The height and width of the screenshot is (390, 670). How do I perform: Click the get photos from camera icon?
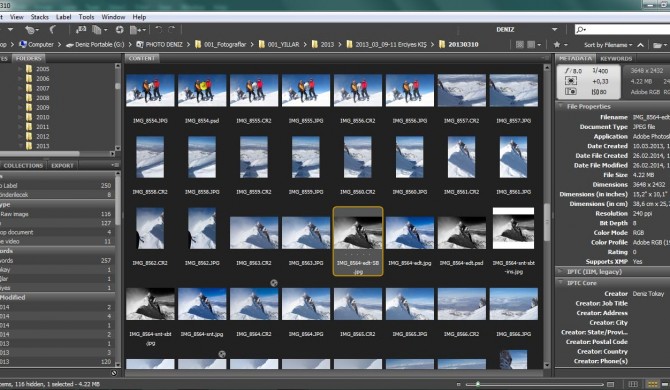pos(81,29)
